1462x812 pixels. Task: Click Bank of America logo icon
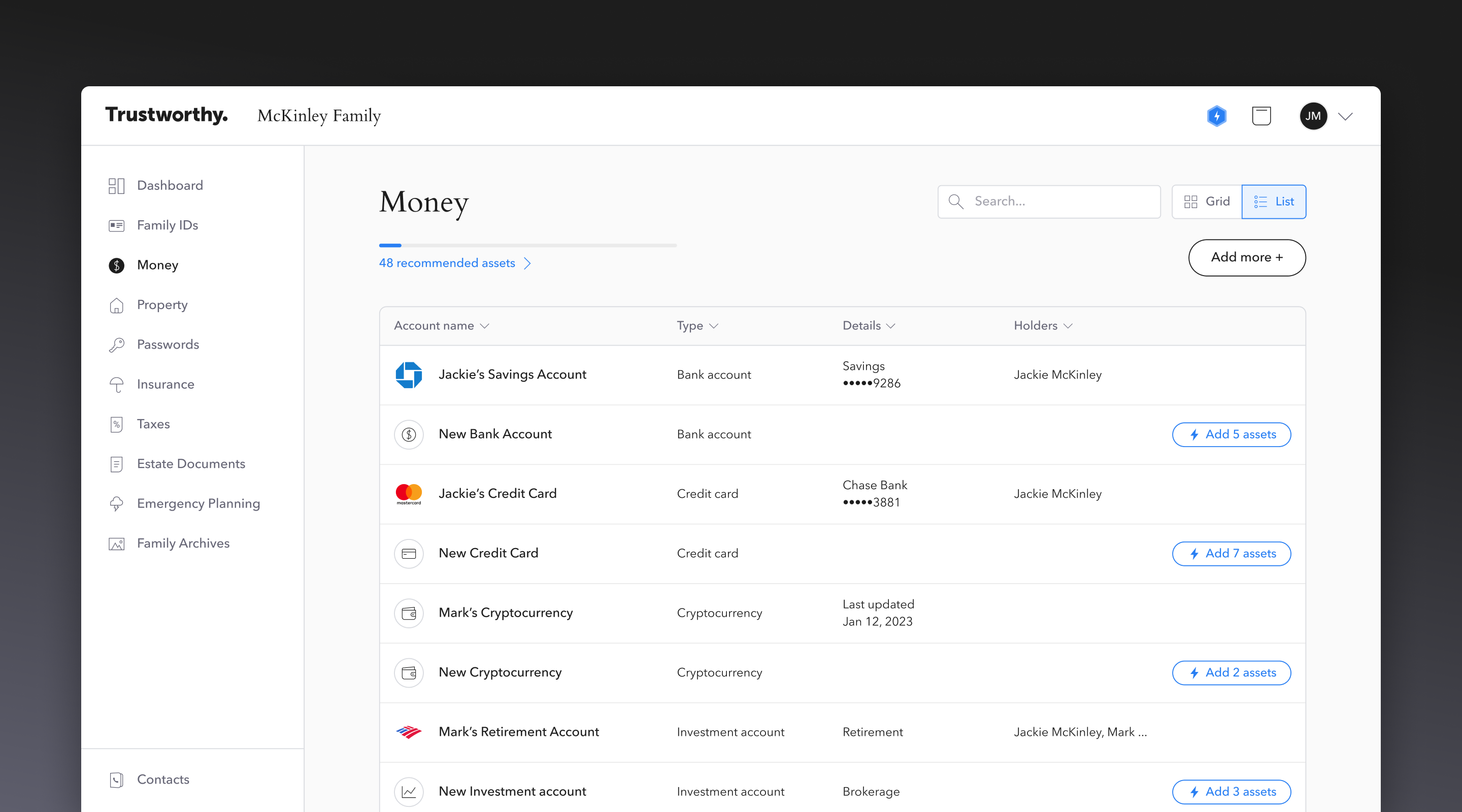409,732
